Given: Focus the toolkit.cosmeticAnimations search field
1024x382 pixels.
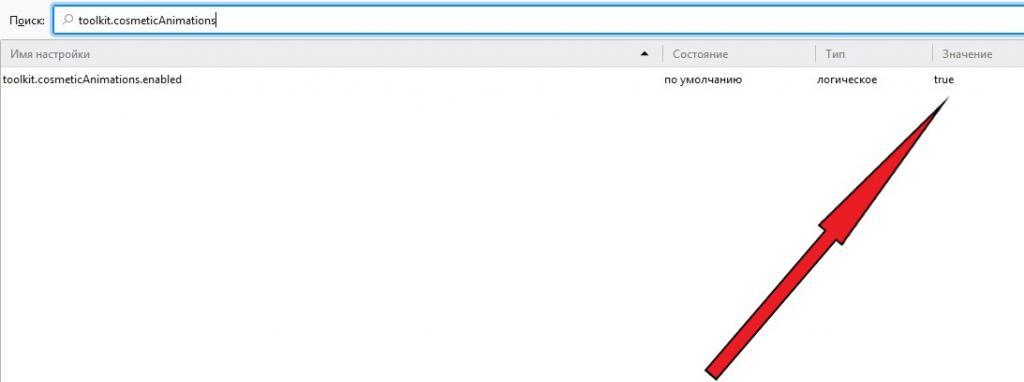Looking at the screenshot, I should (538, 20).
